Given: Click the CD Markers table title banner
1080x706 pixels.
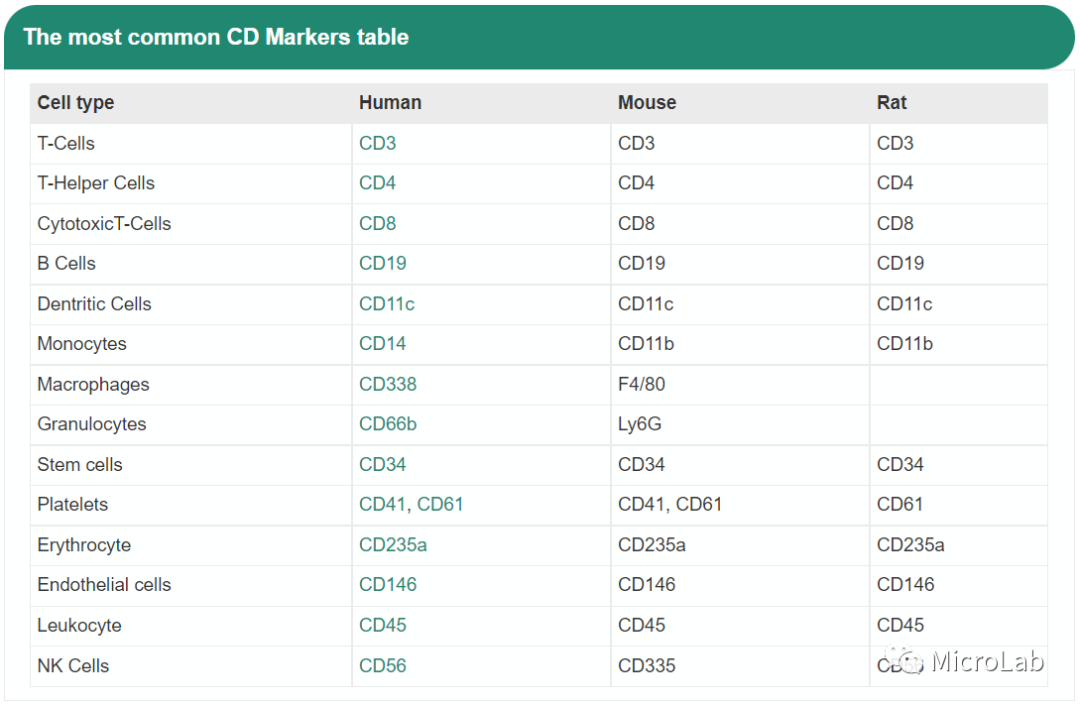Looking at the screenshot, I should click(x=216, y=38).
